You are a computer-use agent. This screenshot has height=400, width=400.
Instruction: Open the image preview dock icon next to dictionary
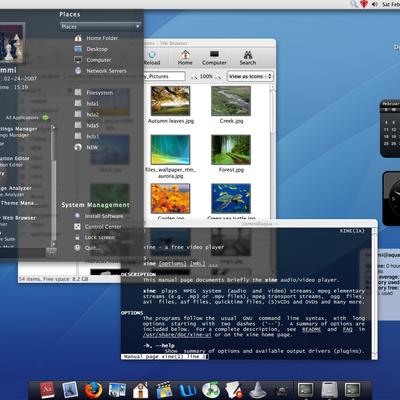70,389
